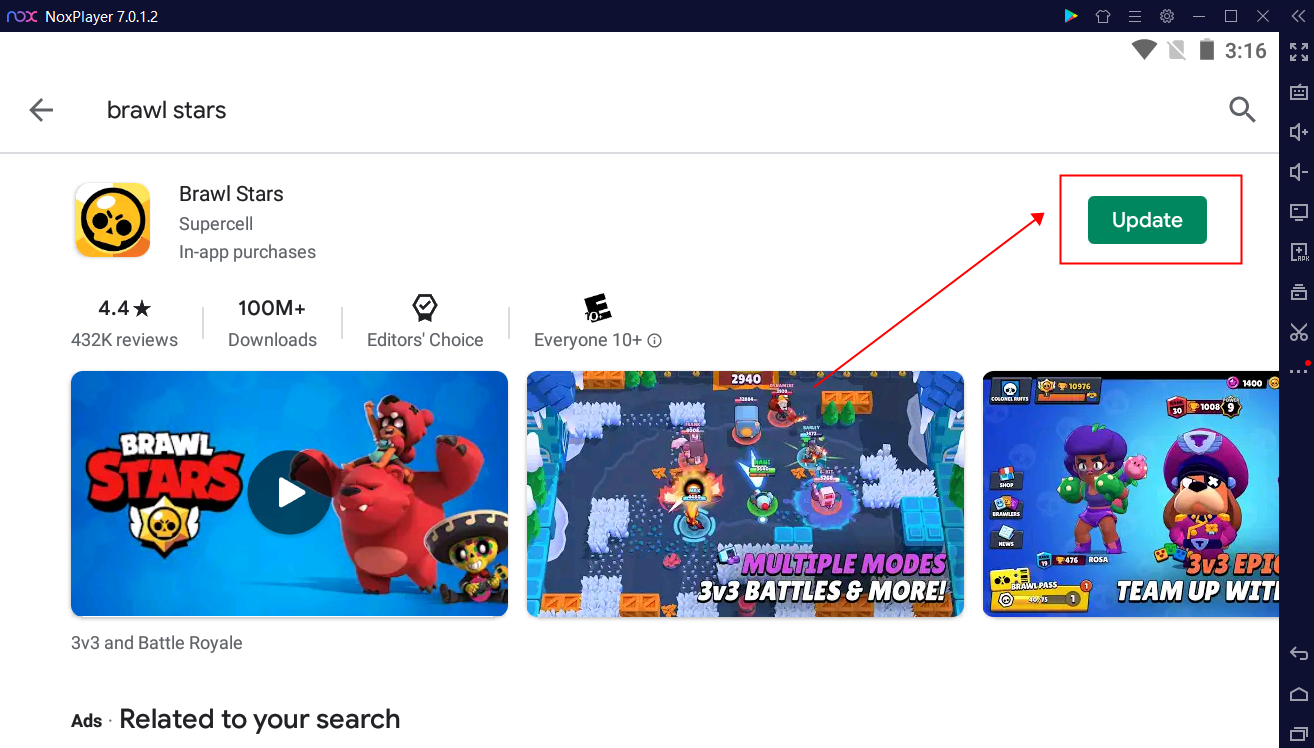
Task: Open the Supercell developer name
Action: 216,224
